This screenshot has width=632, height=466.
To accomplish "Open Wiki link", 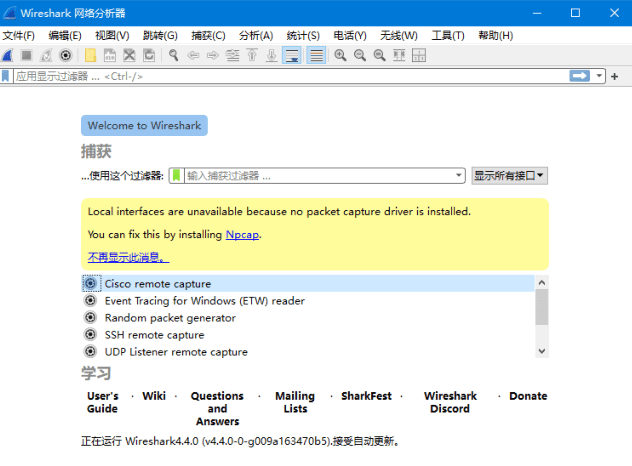I will click(x=154, y=396).
